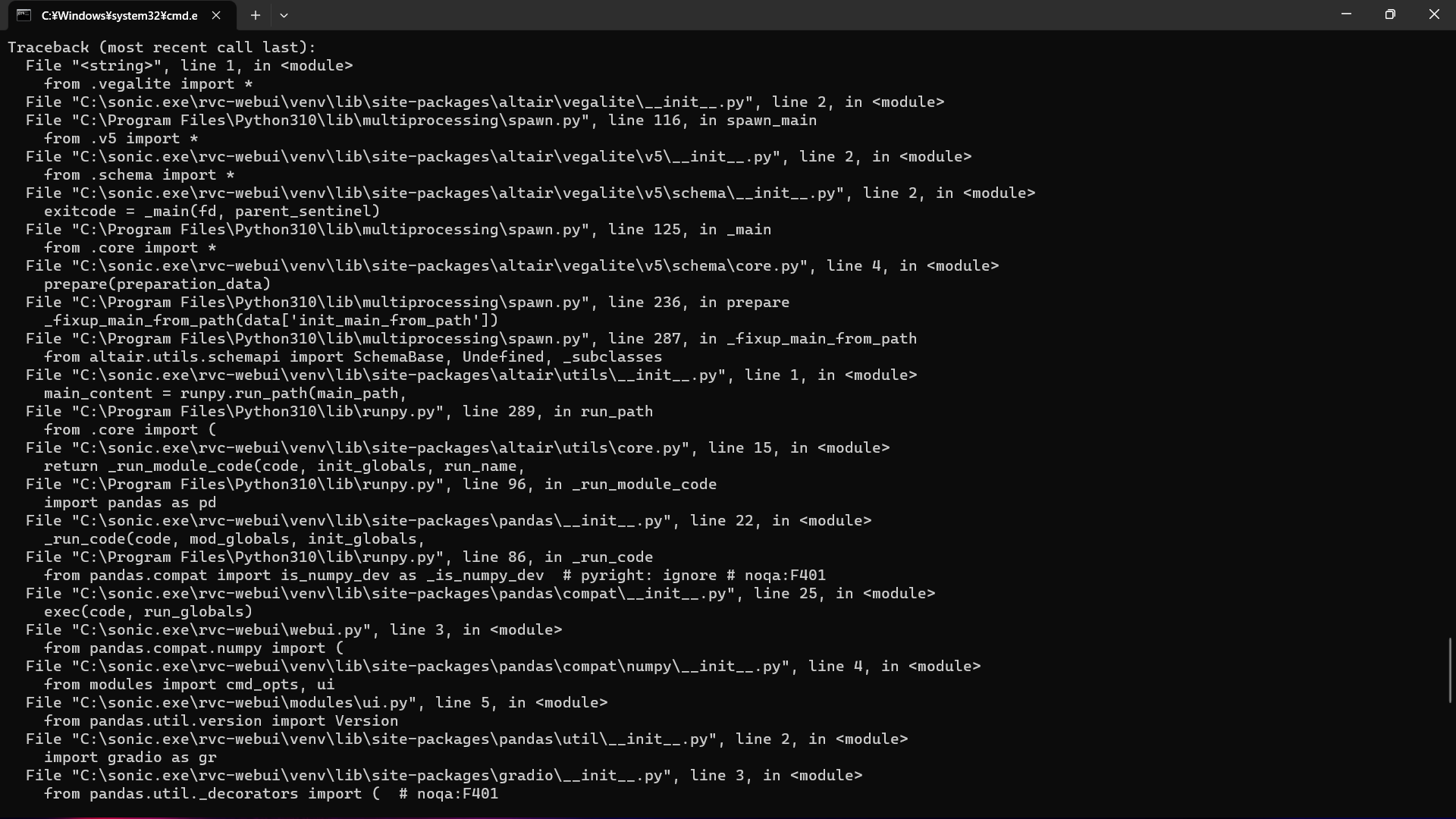This screenshot has height=819, width=1456.
Task: Close the cmd.exe tab
Action: tap(217, 15)
